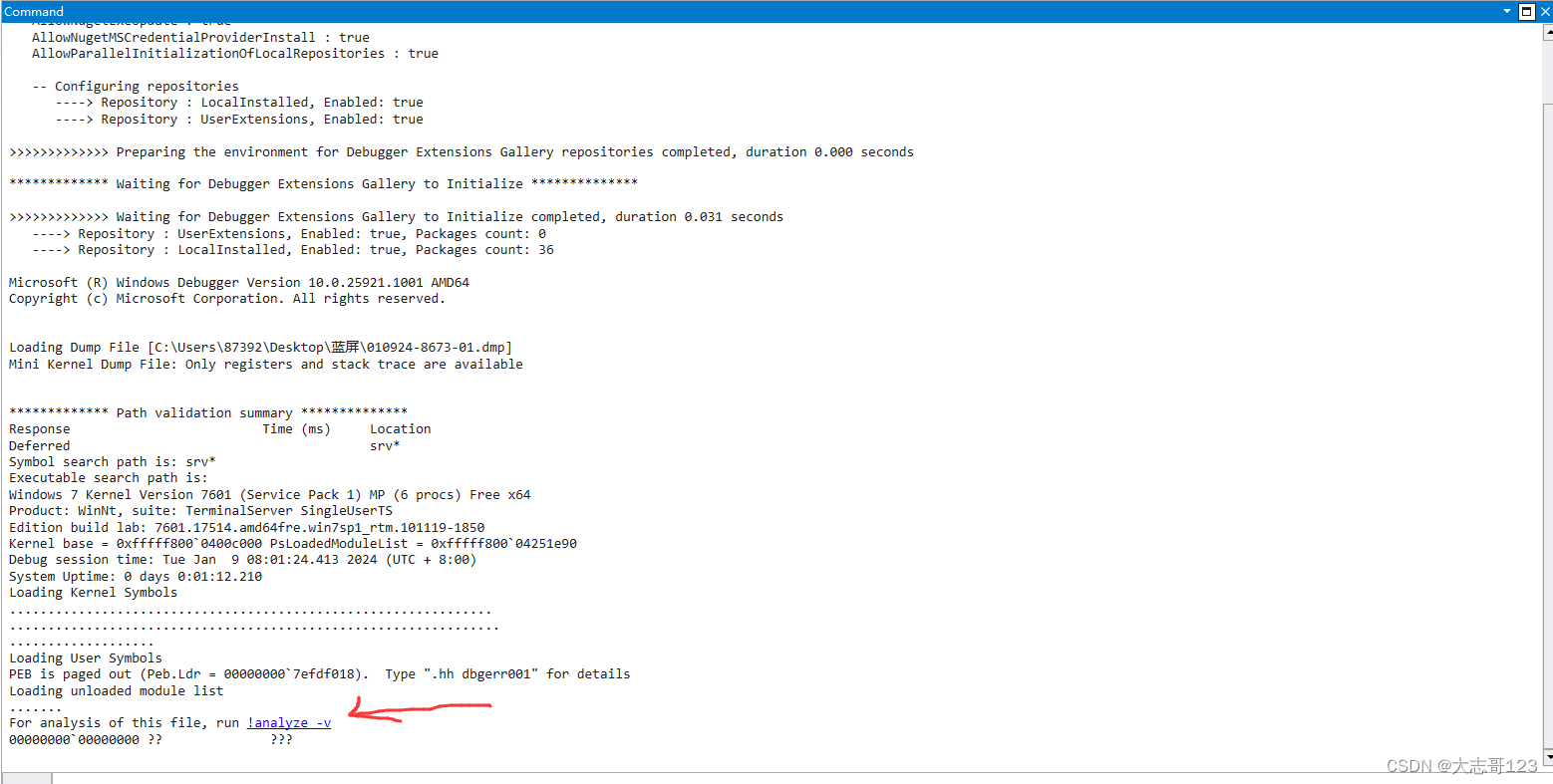Click the 'Deferred' response row

click(x=204, y=446)
